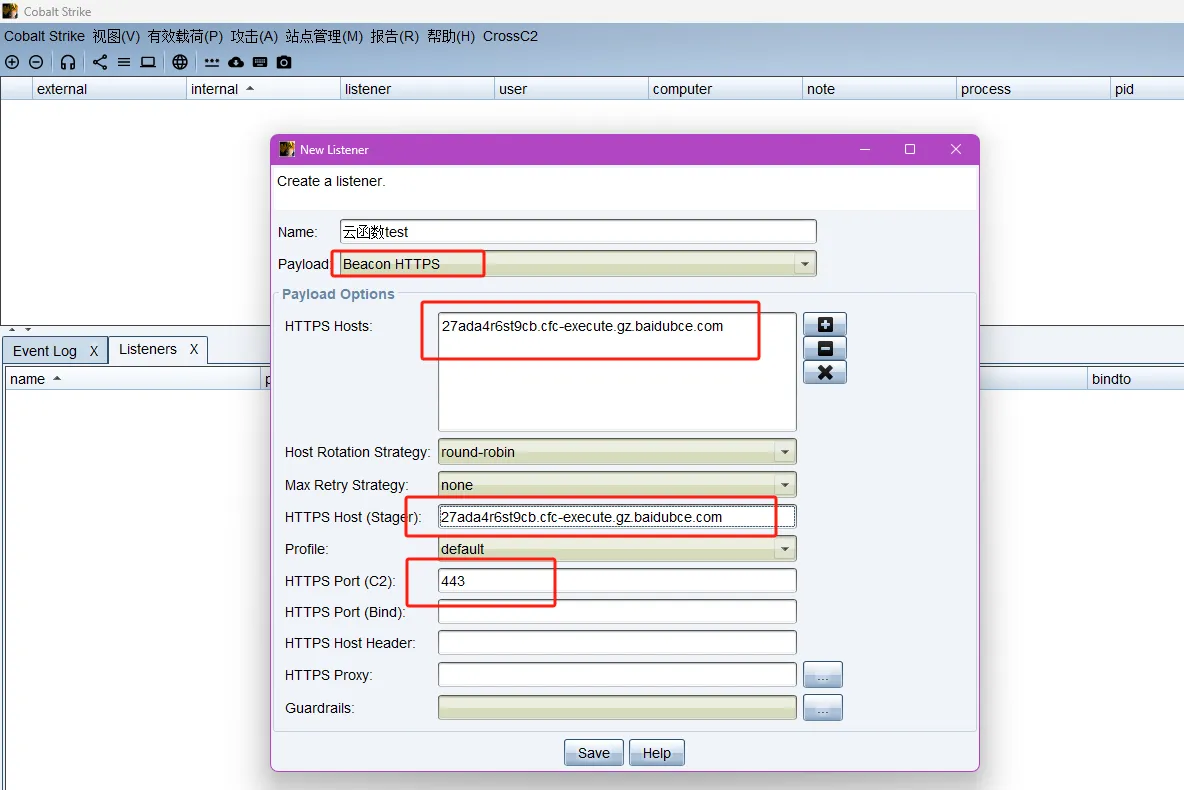Open Max Retry Strategy dropdown
The width and height of the screenshot is (1184, 790).
click(617, 484)
